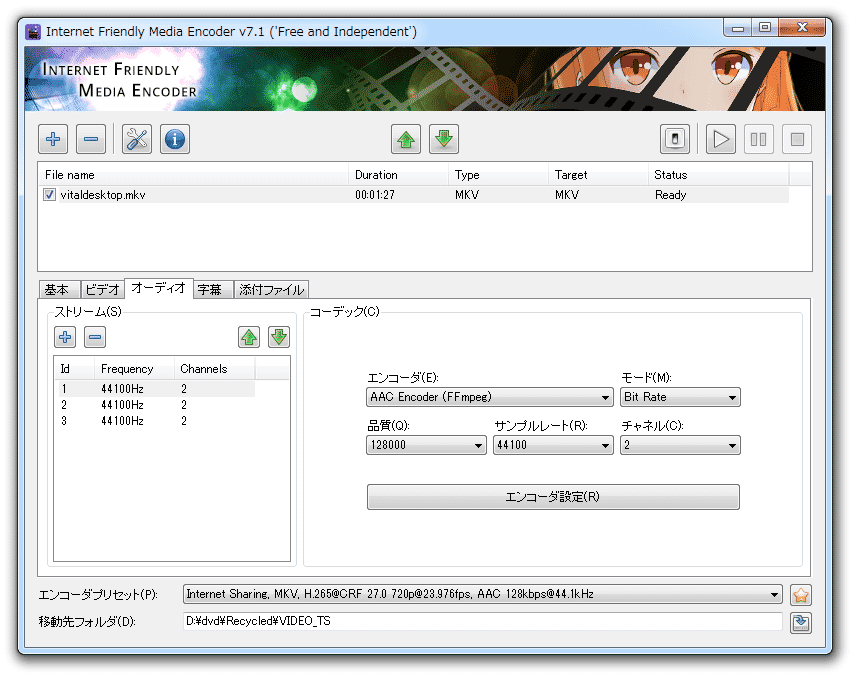Click the power switch icon in toolbar
Screen dimensions: 853x676
click(675, 139)
